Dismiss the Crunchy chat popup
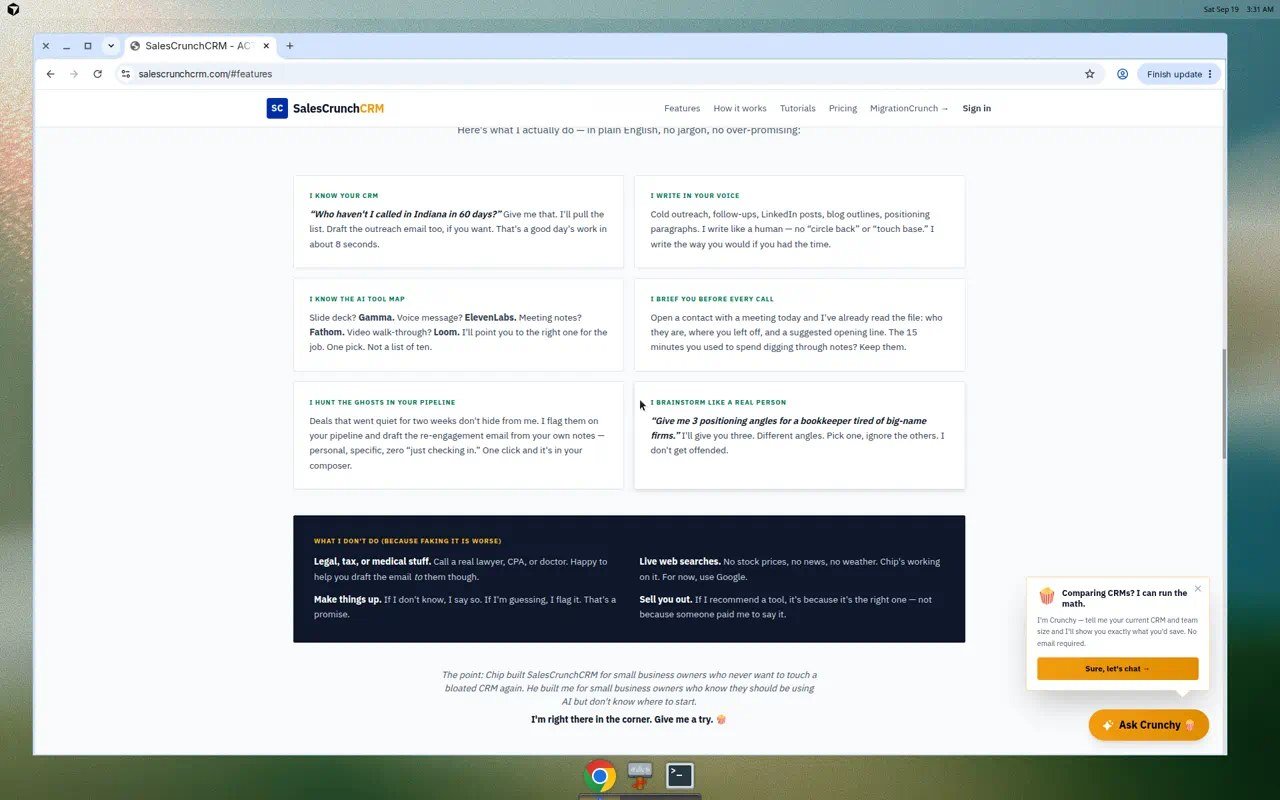The width and height of the screenshot is (1280, 800). [x=1198, y=588]
